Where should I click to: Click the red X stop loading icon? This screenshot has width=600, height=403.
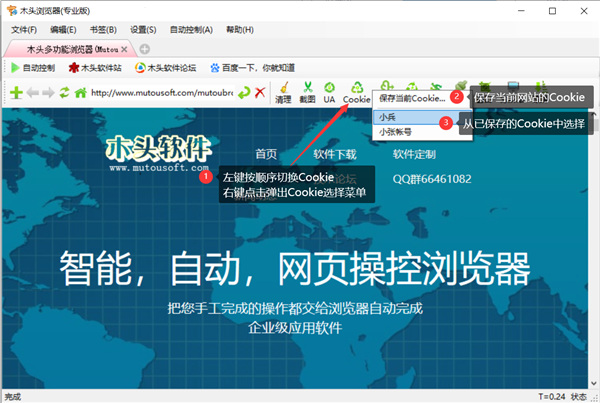(260, 93)
